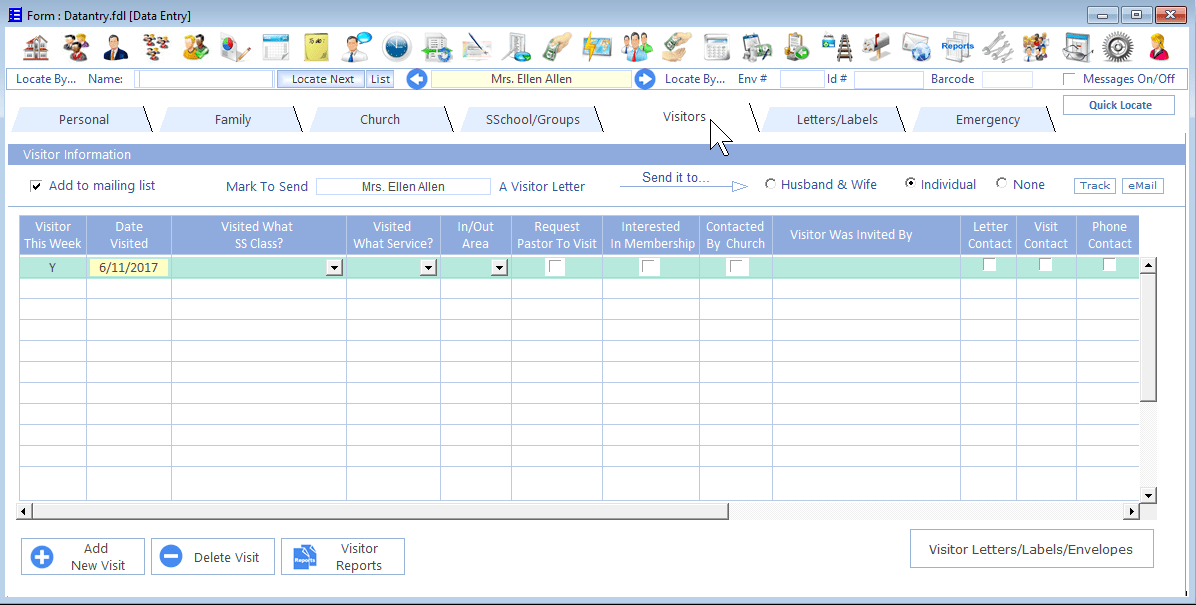Click the blue clock toolbar icon
Screen dimensions: 1196x605
397,47
